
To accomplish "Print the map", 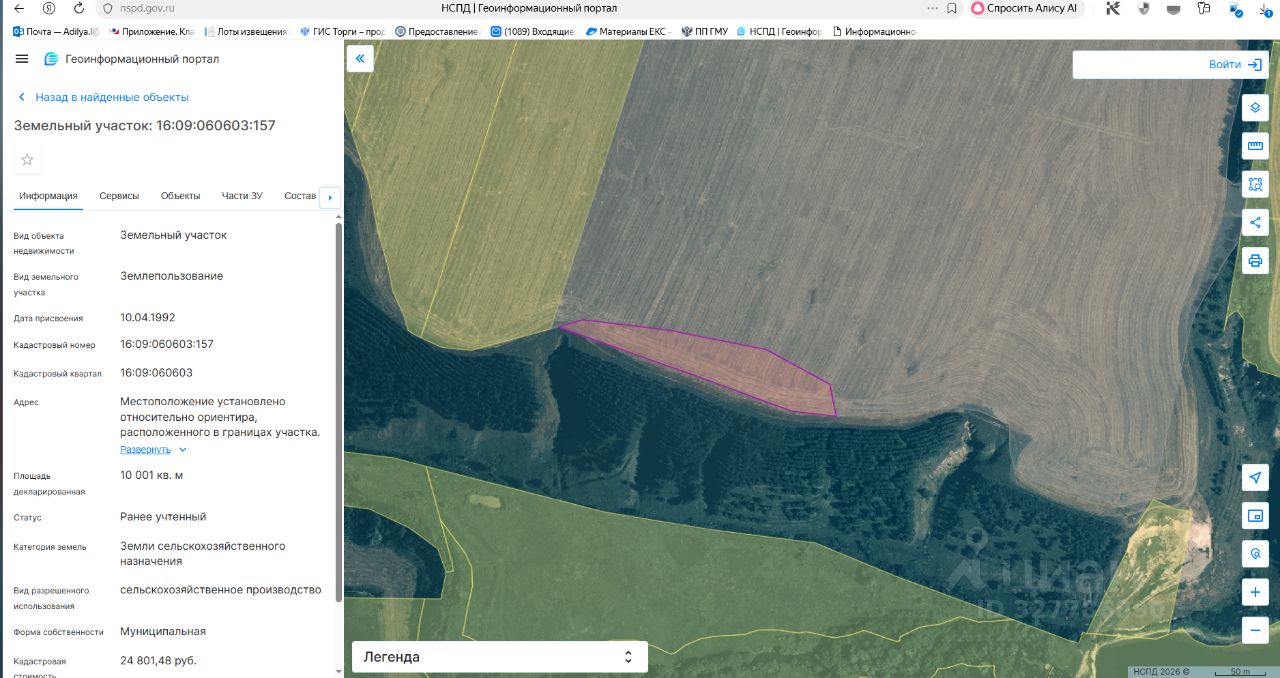I will (x=1255, y=261).
